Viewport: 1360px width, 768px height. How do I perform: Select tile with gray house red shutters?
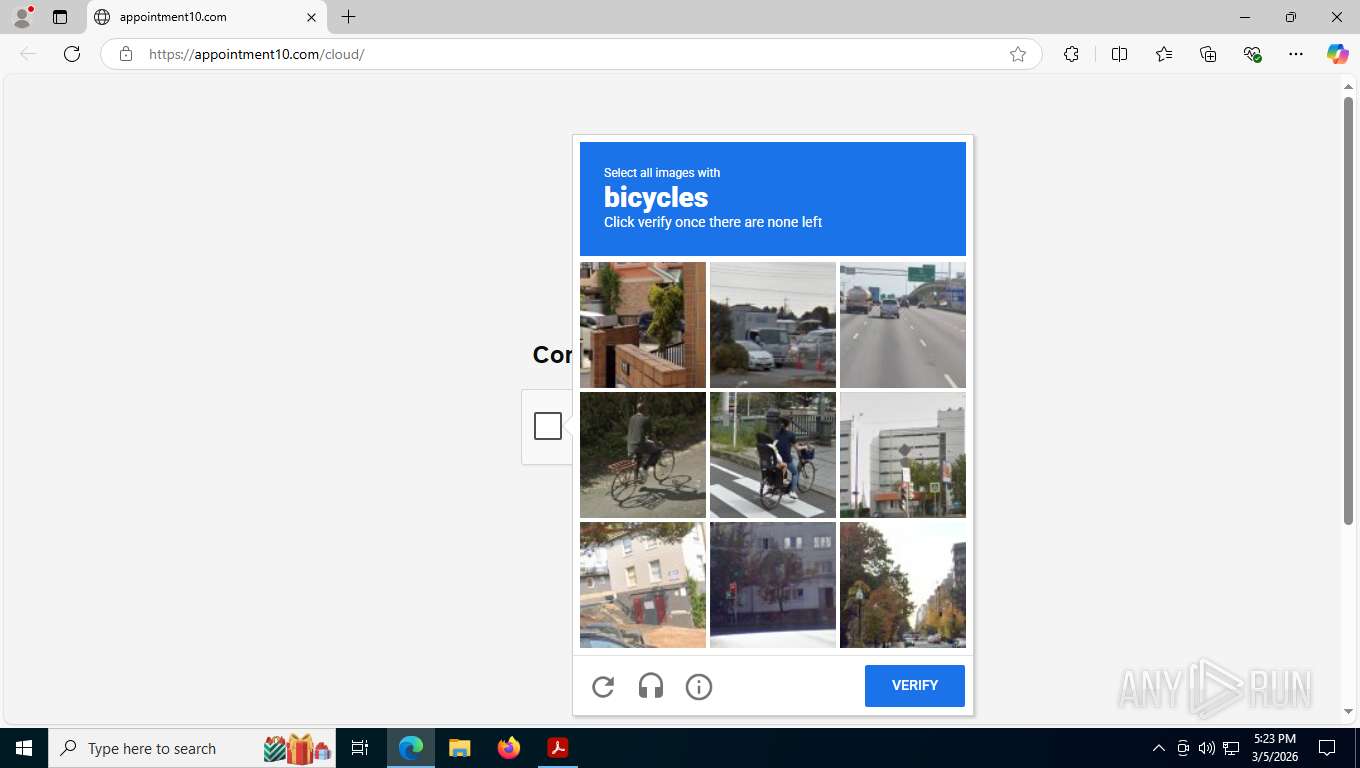pyautogui.click(x=643, y=585)
